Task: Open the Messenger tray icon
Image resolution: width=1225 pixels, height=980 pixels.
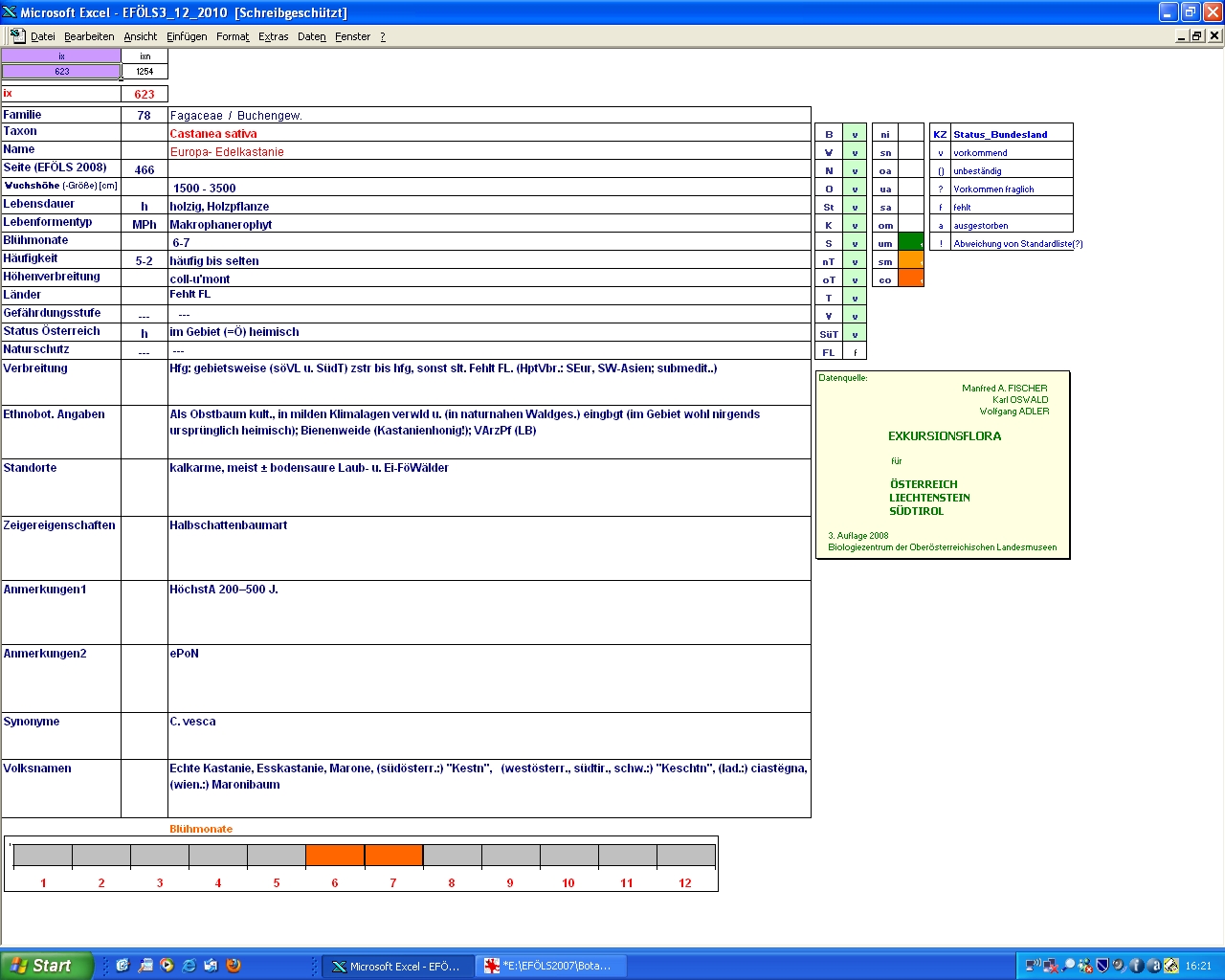Action: (x=1085, y=966)
